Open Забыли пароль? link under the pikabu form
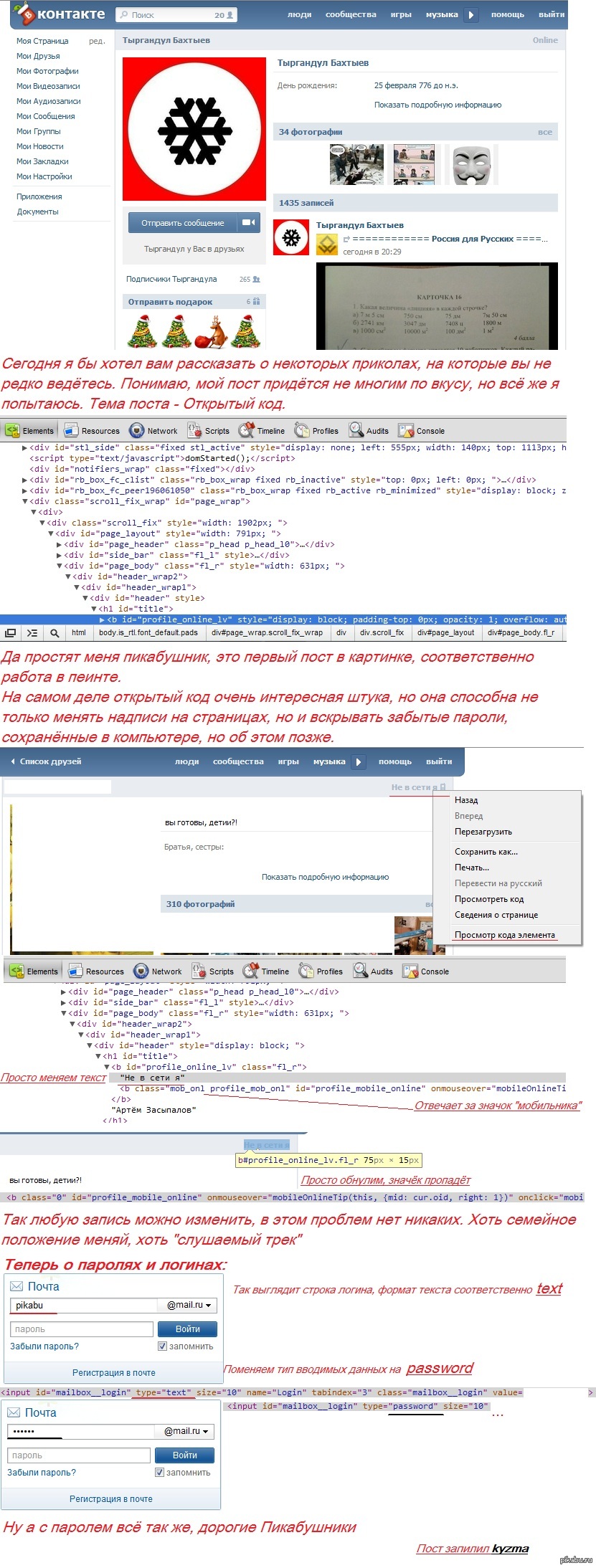This screenshot has height=1568, width=596. click(x=44, y=1346)
